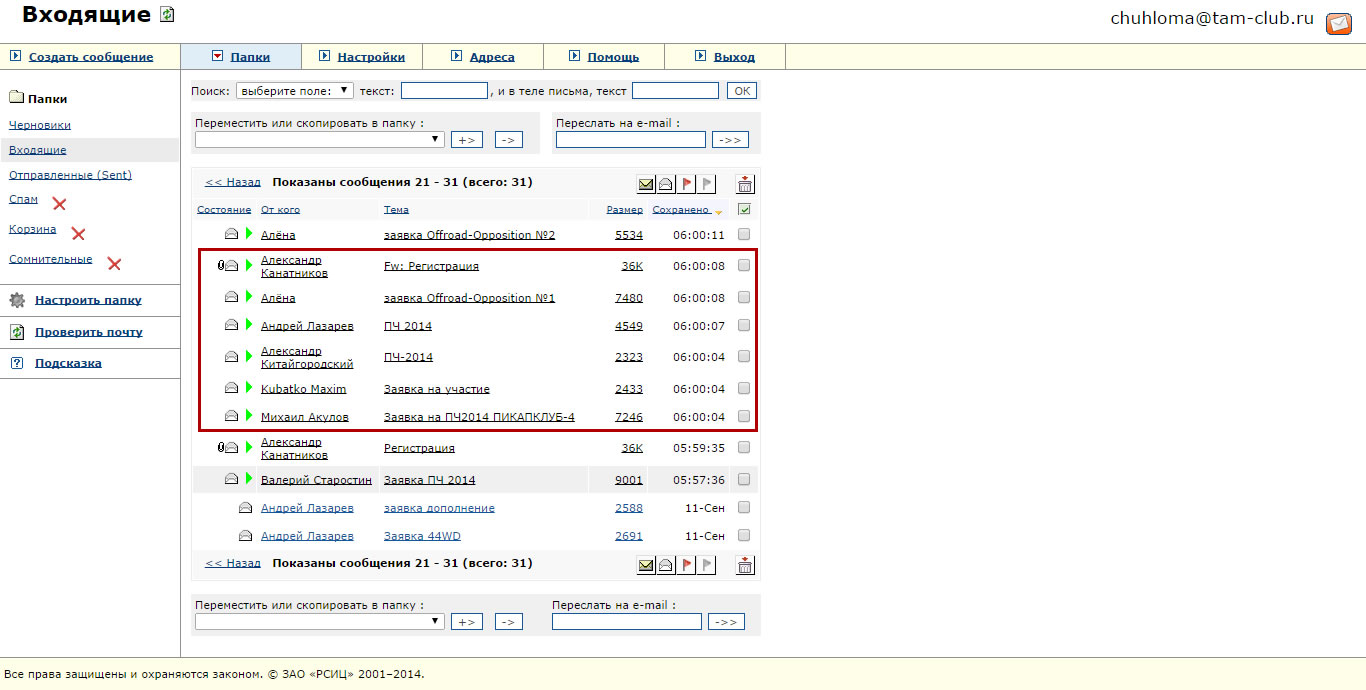1366x690 pixels.
Task: Click the gear icon for Настроить папку
Action: pos(17,300)
